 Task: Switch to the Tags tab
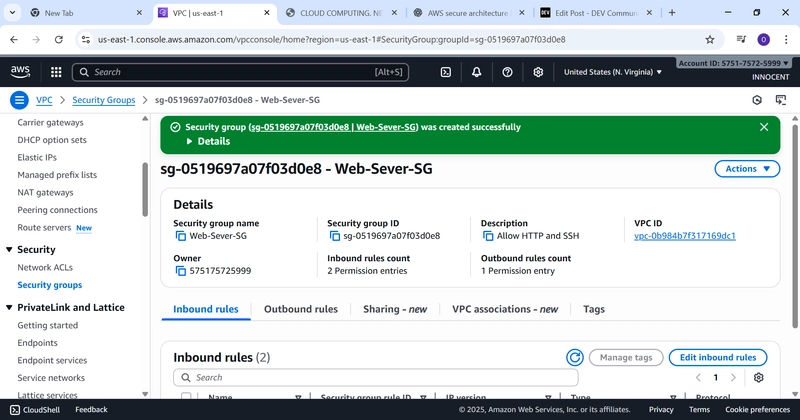[x=594, y=310]
